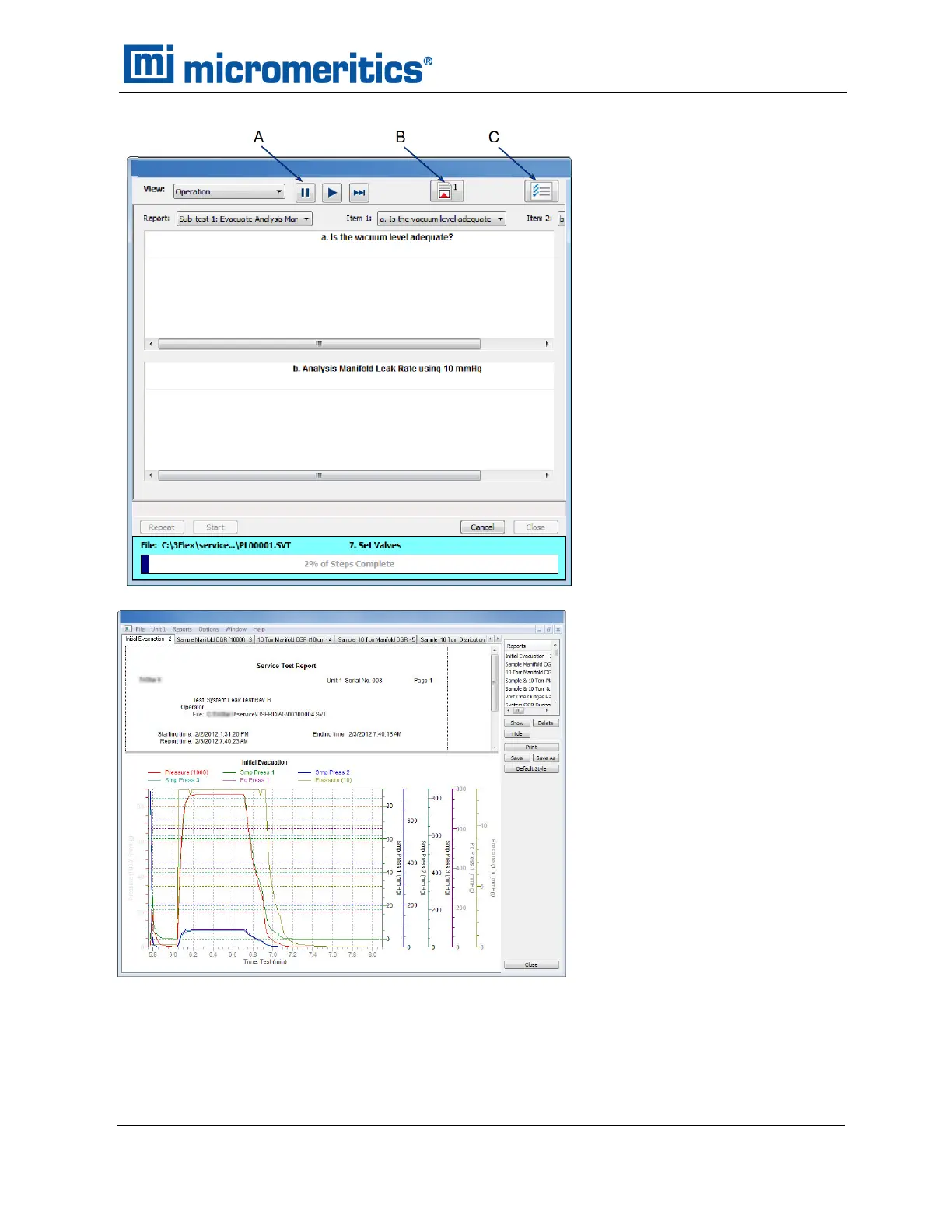Click Po Press 1 legend entry
The image size is (952, 1232).
[x=247, y=780]
